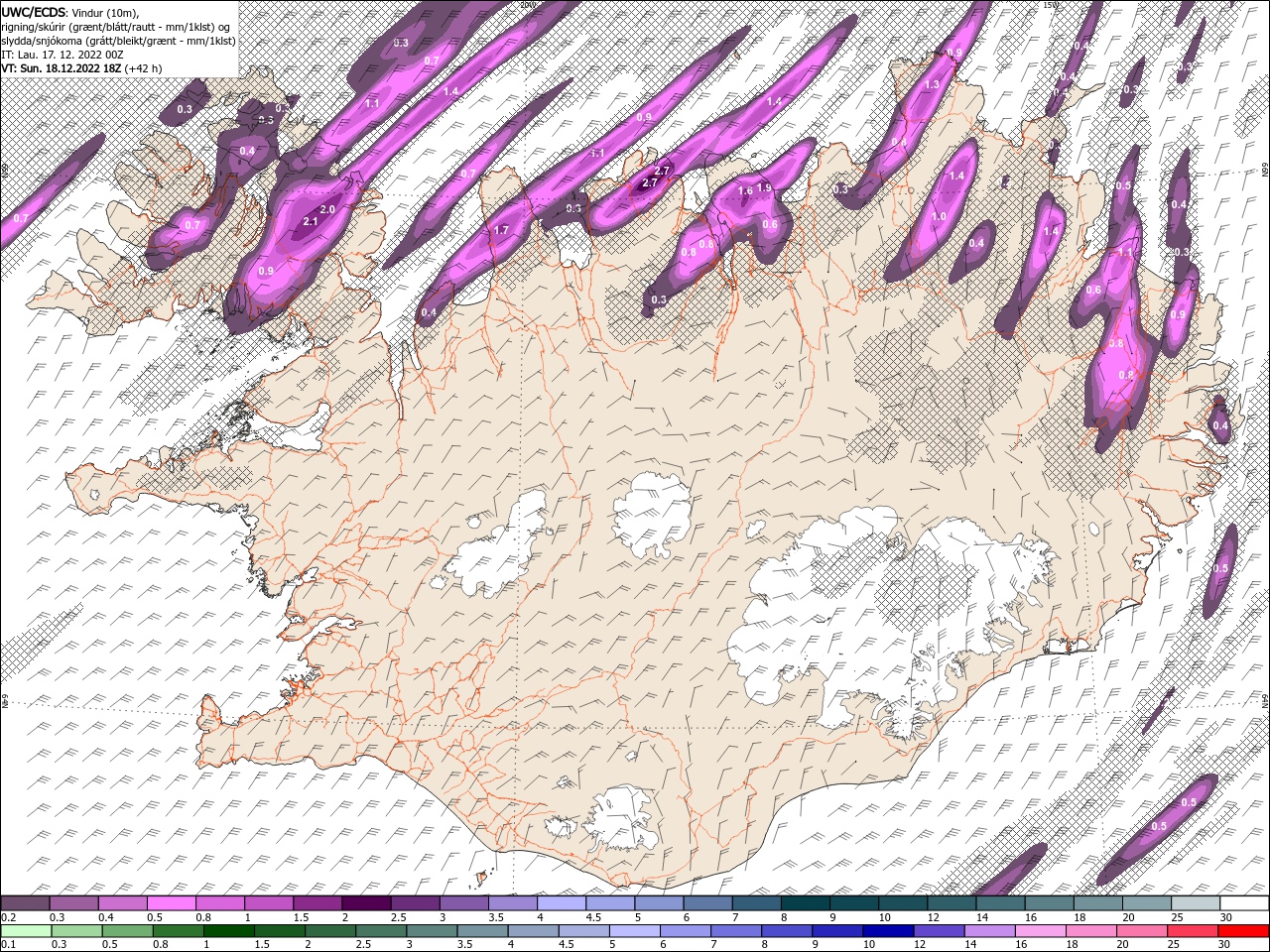The height and width of the screenshot is (952, 1270).
Task: Select the bright pink swatch above the 0.5 label
Action: point(171,903)
